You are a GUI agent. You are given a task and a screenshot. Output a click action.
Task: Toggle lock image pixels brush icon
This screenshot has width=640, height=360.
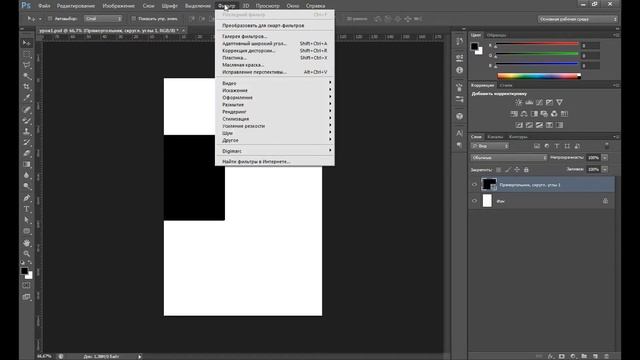508,169
